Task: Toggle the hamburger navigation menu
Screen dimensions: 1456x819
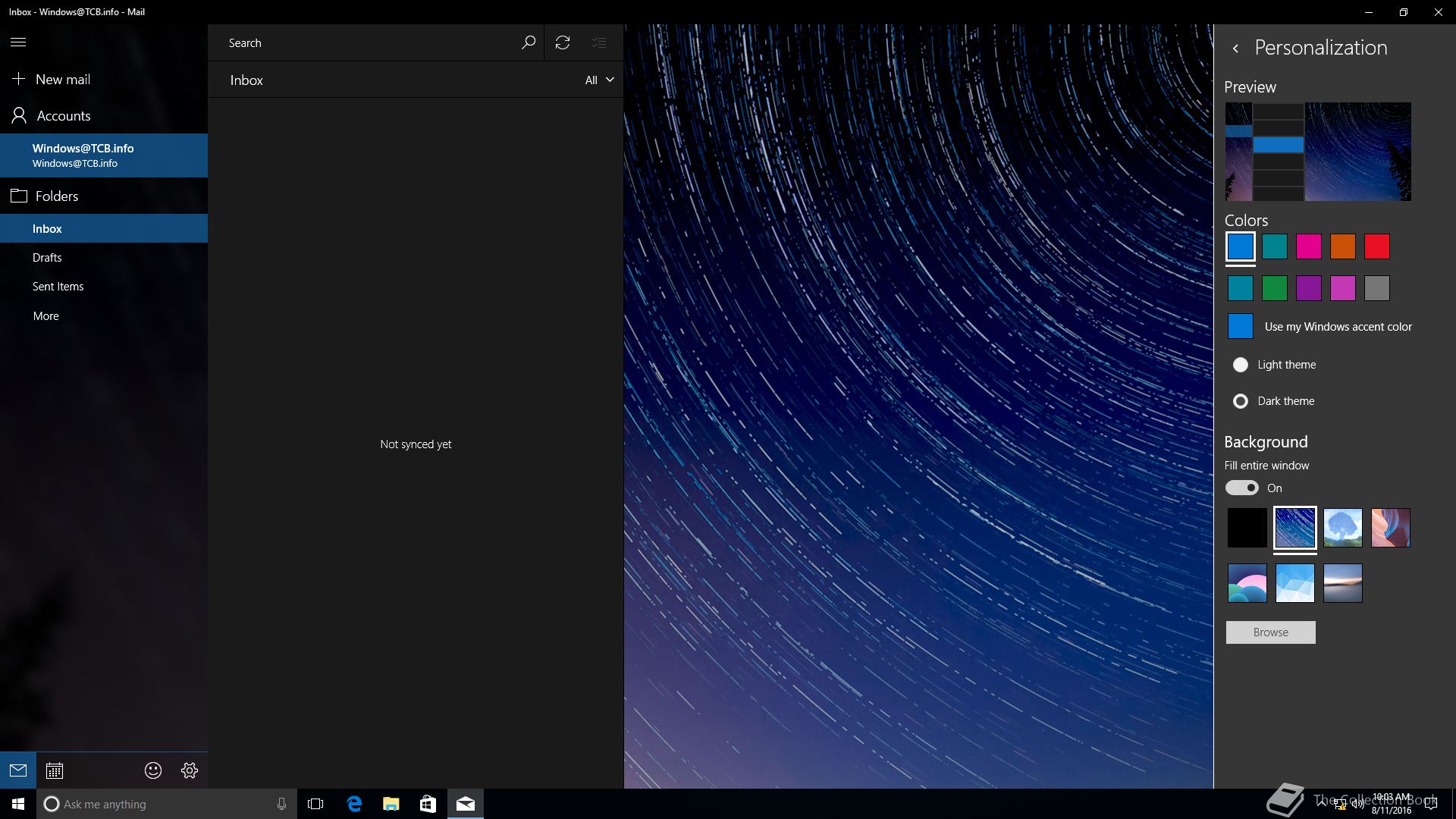Action: click(x=18, y=42)
